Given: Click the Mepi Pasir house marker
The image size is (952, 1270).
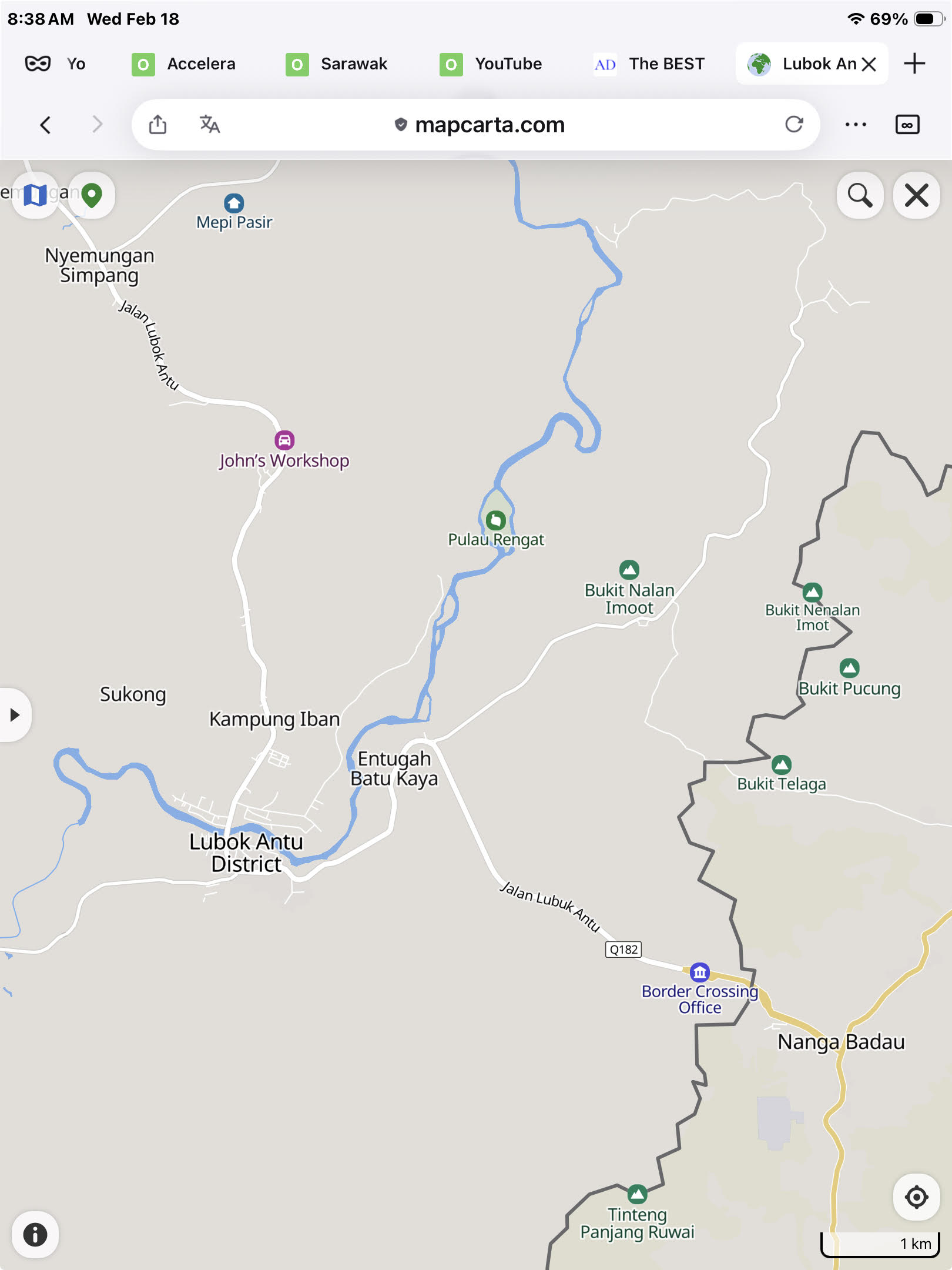Looking at the screenshot, I should (234, 203).
